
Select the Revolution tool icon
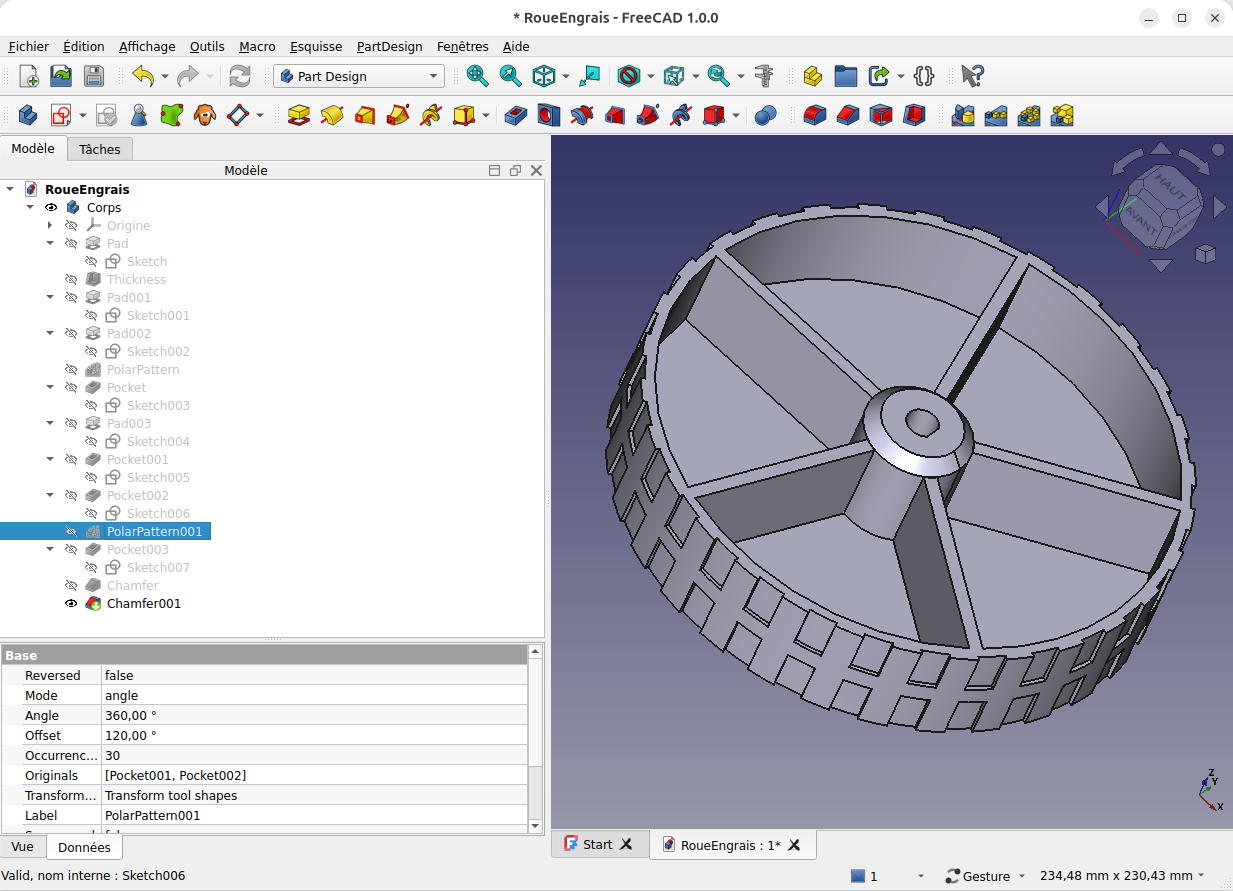(331, 115)
